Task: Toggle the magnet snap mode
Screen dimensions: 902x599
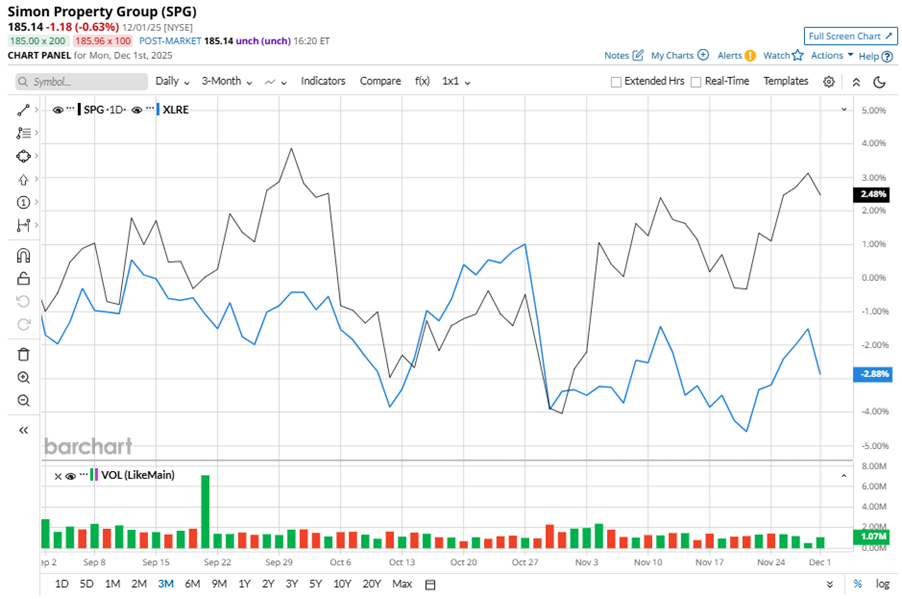Action: (23, 255)
